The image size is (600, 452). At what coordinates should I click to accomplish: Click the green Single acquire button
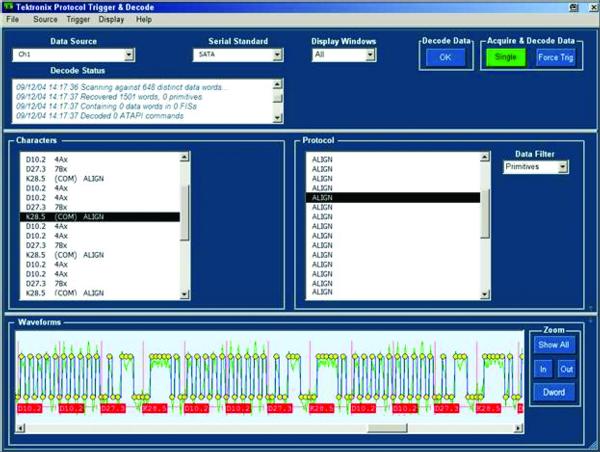pos(506,57)
